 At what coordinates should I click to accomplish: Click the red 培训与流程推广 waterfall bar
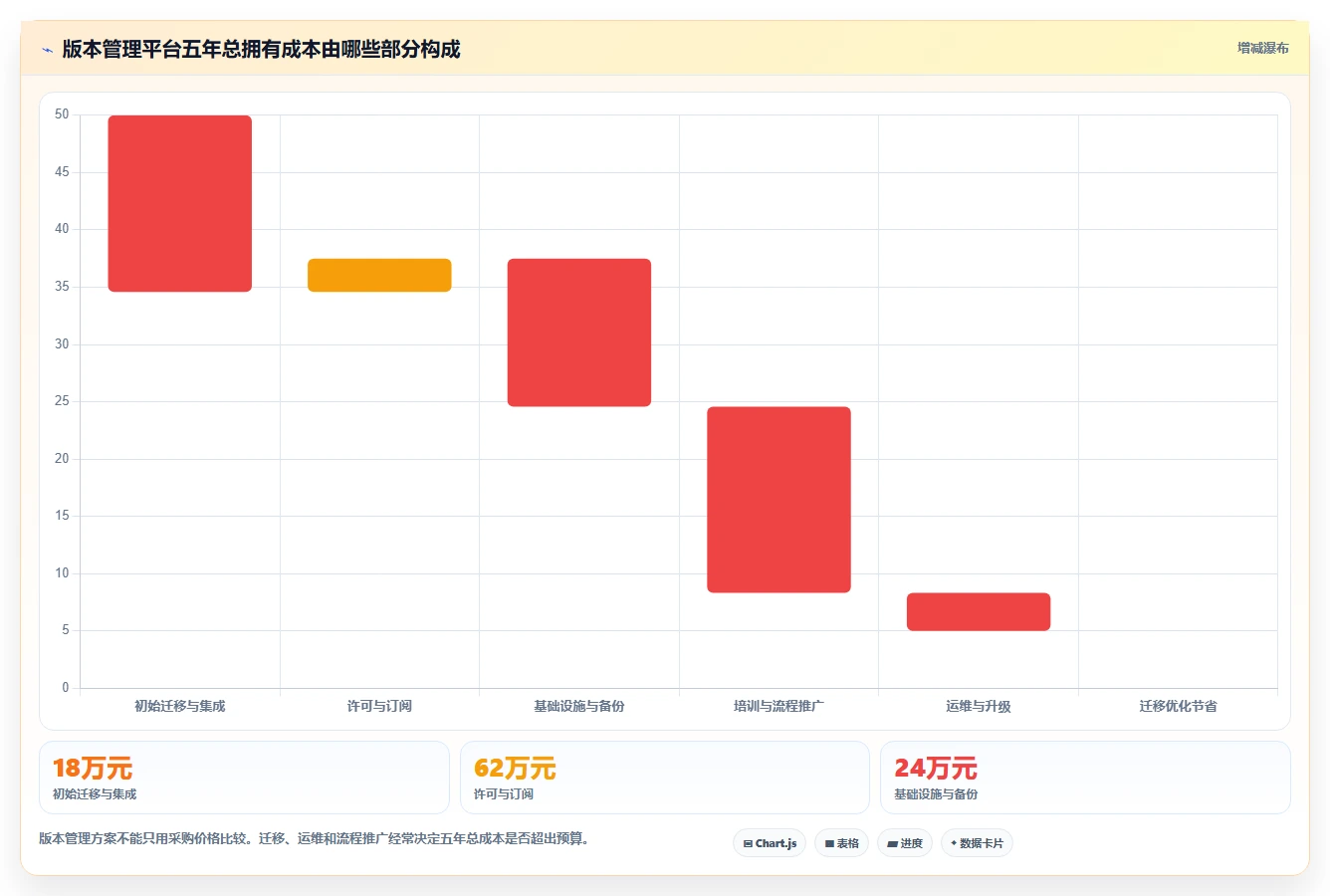(x=778, y=500)
